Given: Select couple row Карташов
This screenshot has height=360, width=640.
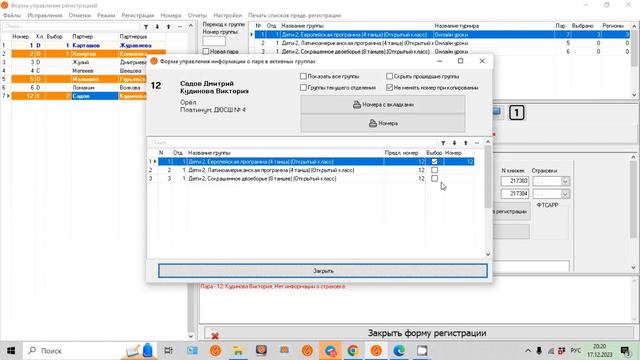Looking at the screenshot, I should 89,45.
